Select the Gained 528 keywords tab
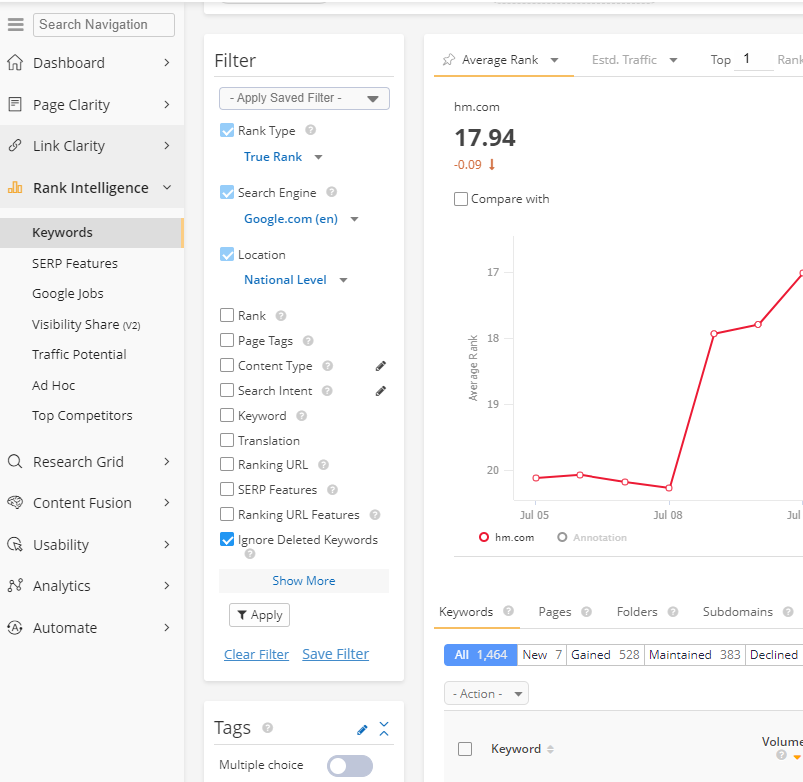The height and width of the screenshot is (782, 803). 604,655
